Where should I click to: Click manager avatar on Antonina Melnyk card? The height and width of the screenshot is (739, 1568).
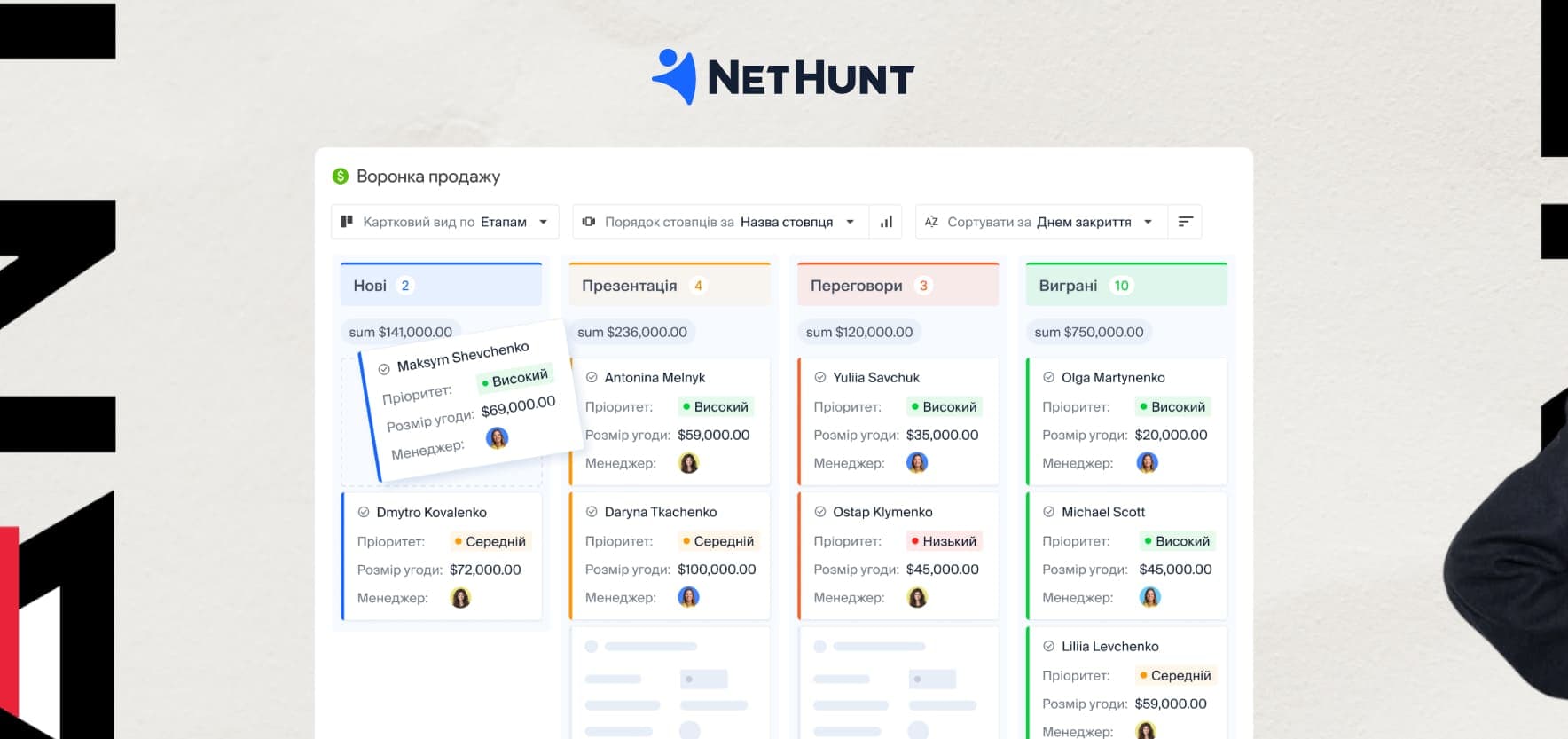click(688, 463)
